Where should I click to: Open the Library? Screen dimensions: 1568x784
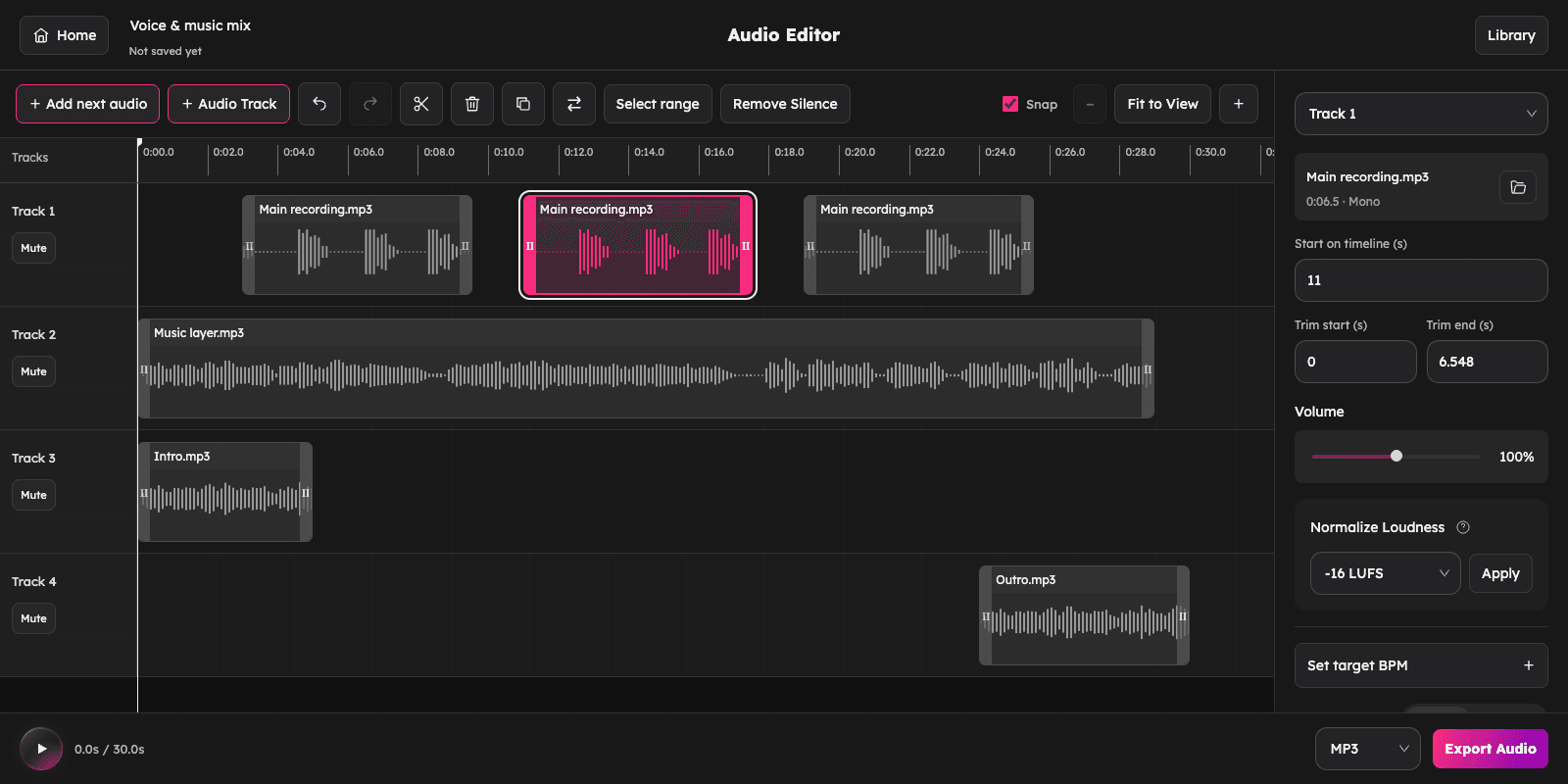(1511, 35)
